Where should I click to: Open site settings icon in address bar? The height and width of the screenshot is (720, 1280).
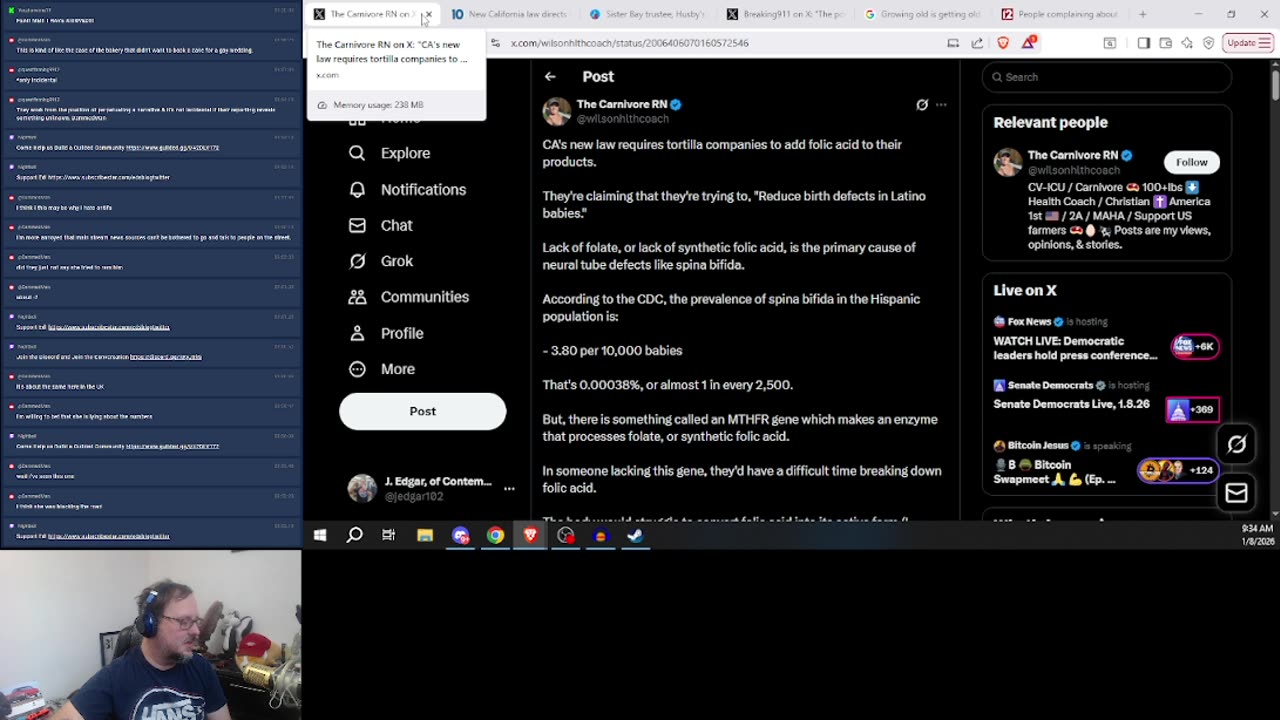pos(495,43)
